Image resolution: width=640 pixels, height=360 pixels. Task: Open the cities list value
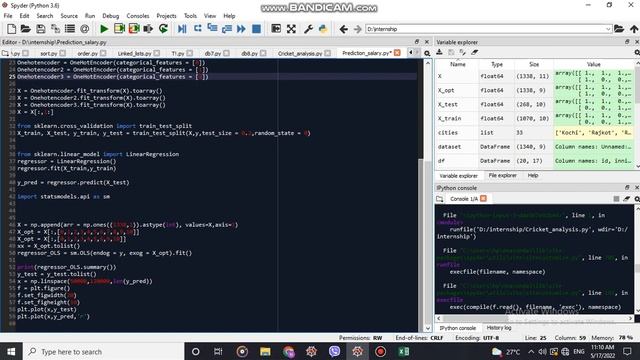click(593, 133)
